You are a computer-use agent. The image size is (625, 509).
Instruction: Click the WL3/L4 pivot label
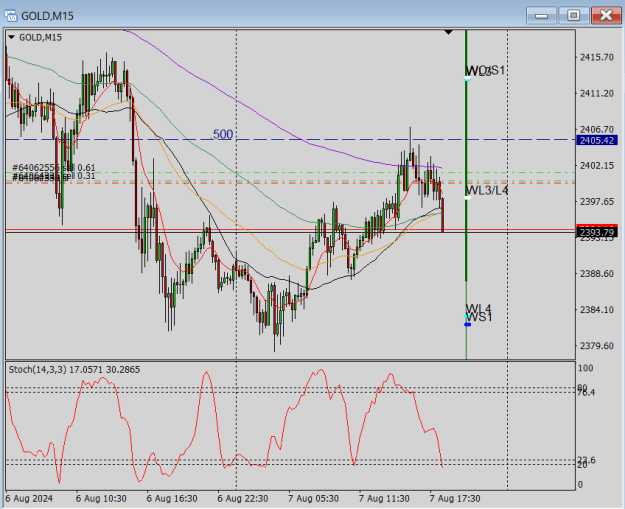click(487, 191)
